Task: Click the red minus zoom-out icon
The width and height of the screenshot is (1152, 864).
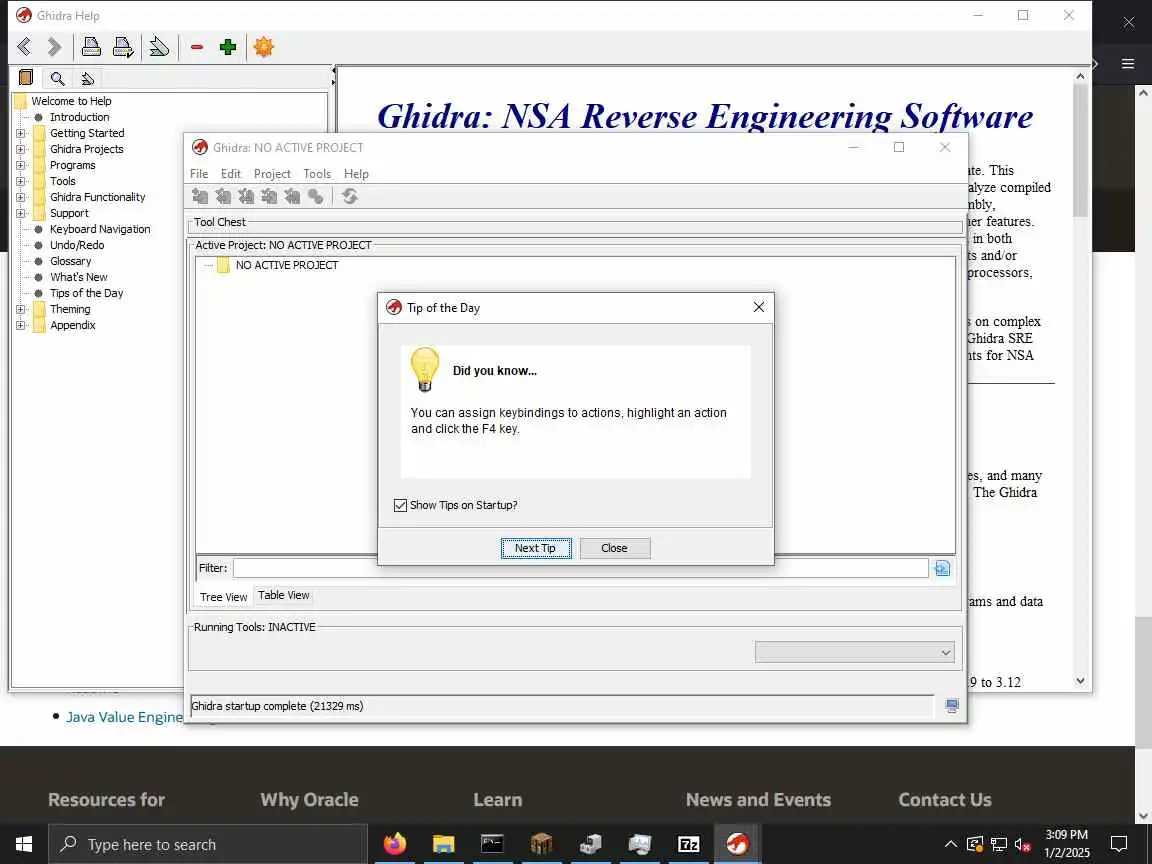Action: tap(196, 47)
